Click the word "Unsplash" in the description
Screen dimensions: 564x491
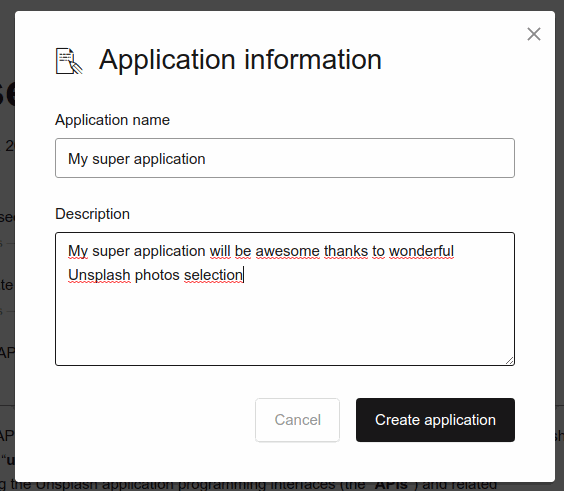(x=99, y=275)
